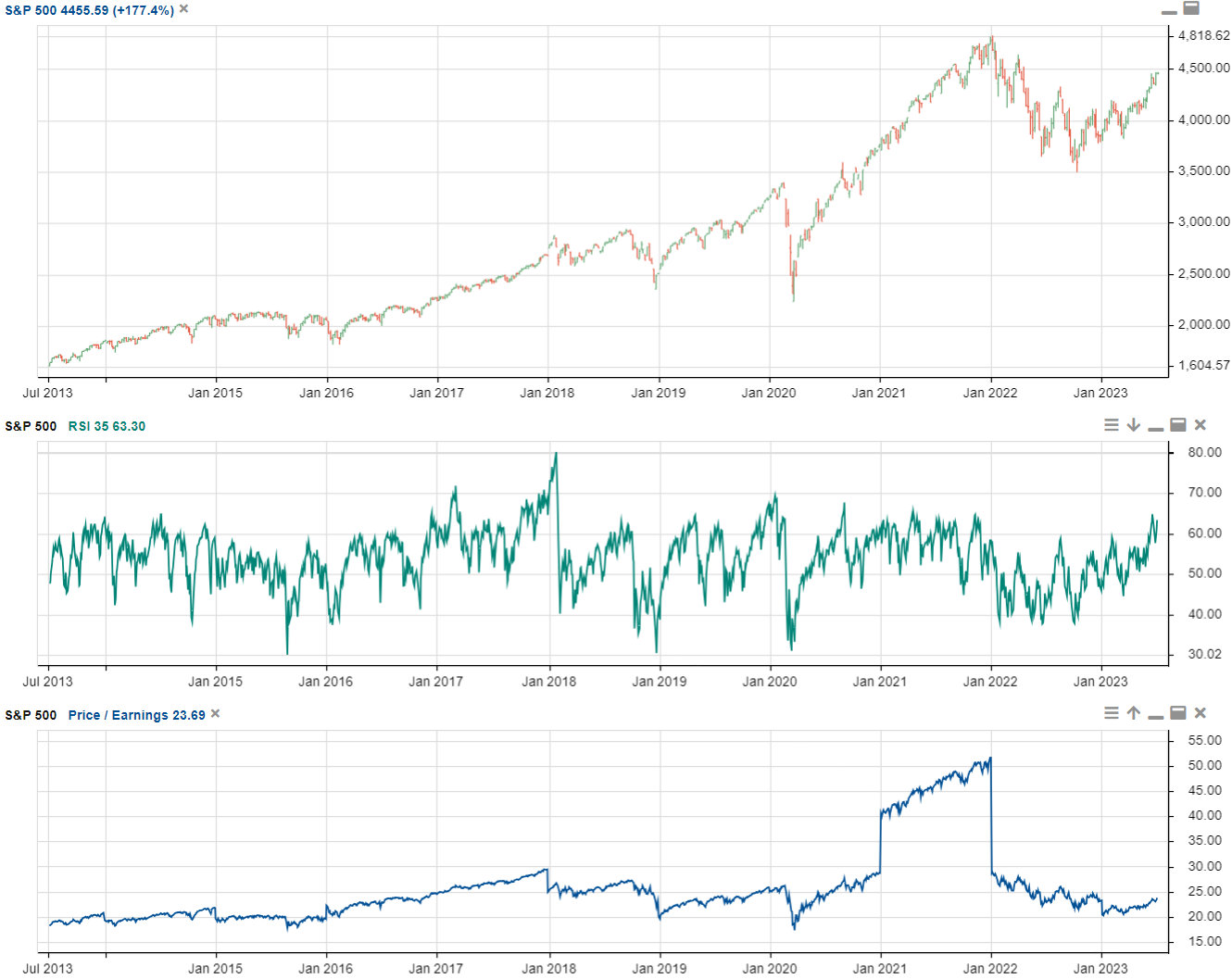Click the 30.02 RSI axis label
This screenshot has height=979, width=1232.
(x=1205, y=655)
